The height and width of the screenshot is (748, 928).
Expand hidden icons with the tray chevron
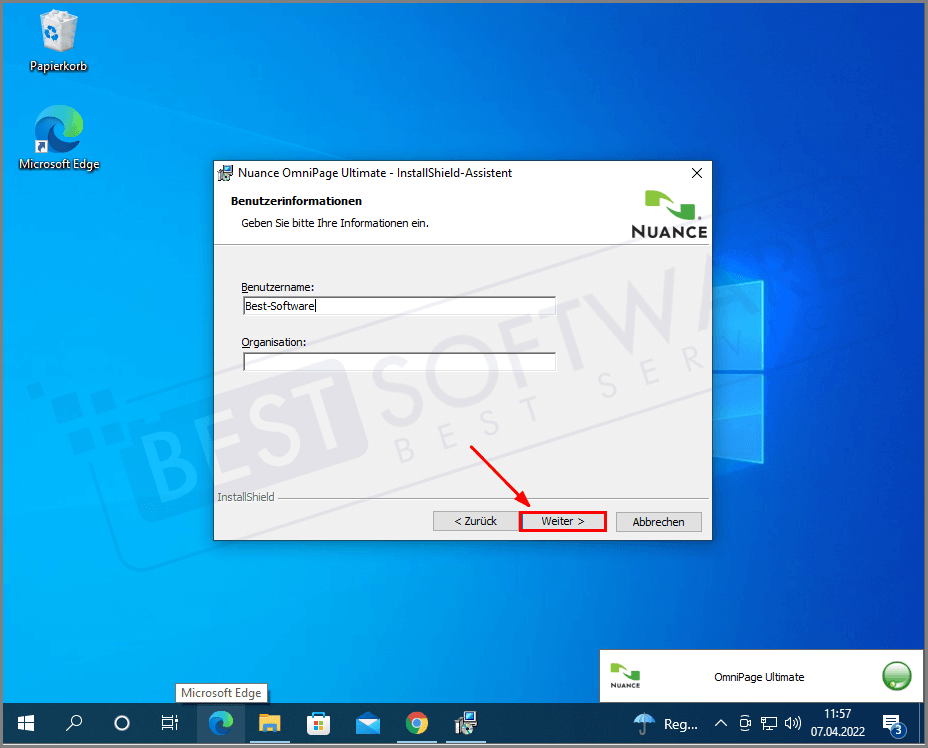pos(721,723)
